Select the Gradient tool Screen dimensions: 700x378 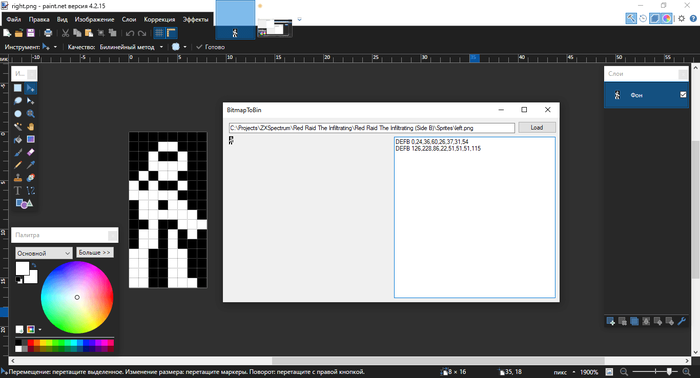point(31,140)
